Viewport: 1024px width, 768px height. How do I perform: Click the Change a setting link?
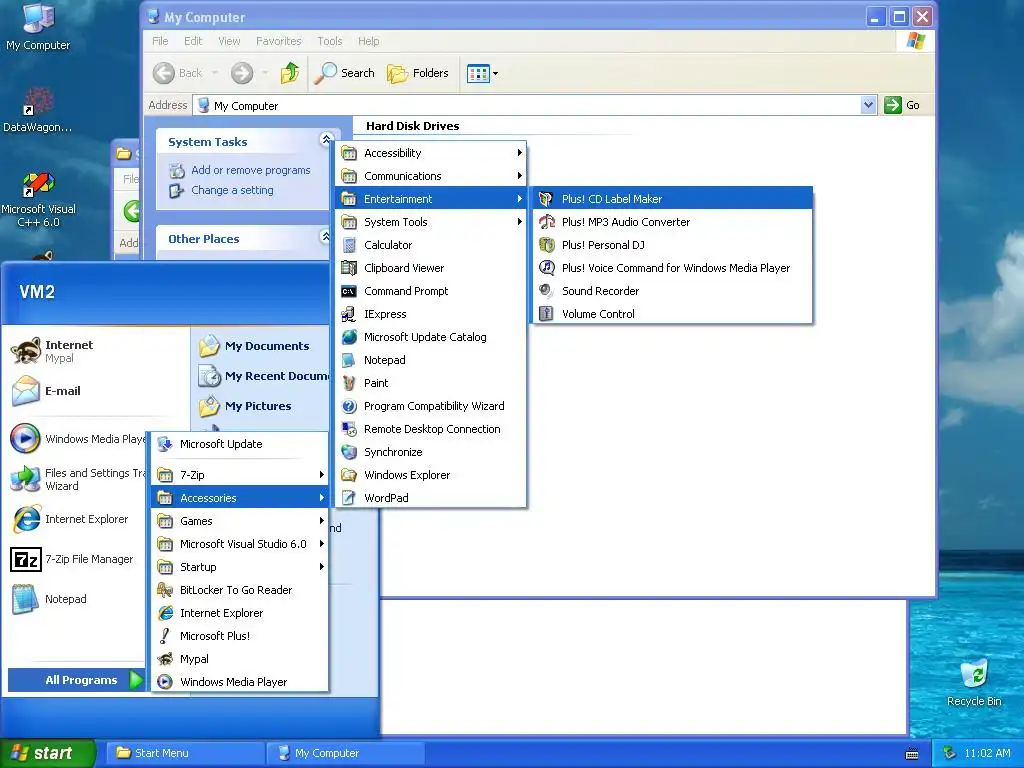[x=232, y=191]
